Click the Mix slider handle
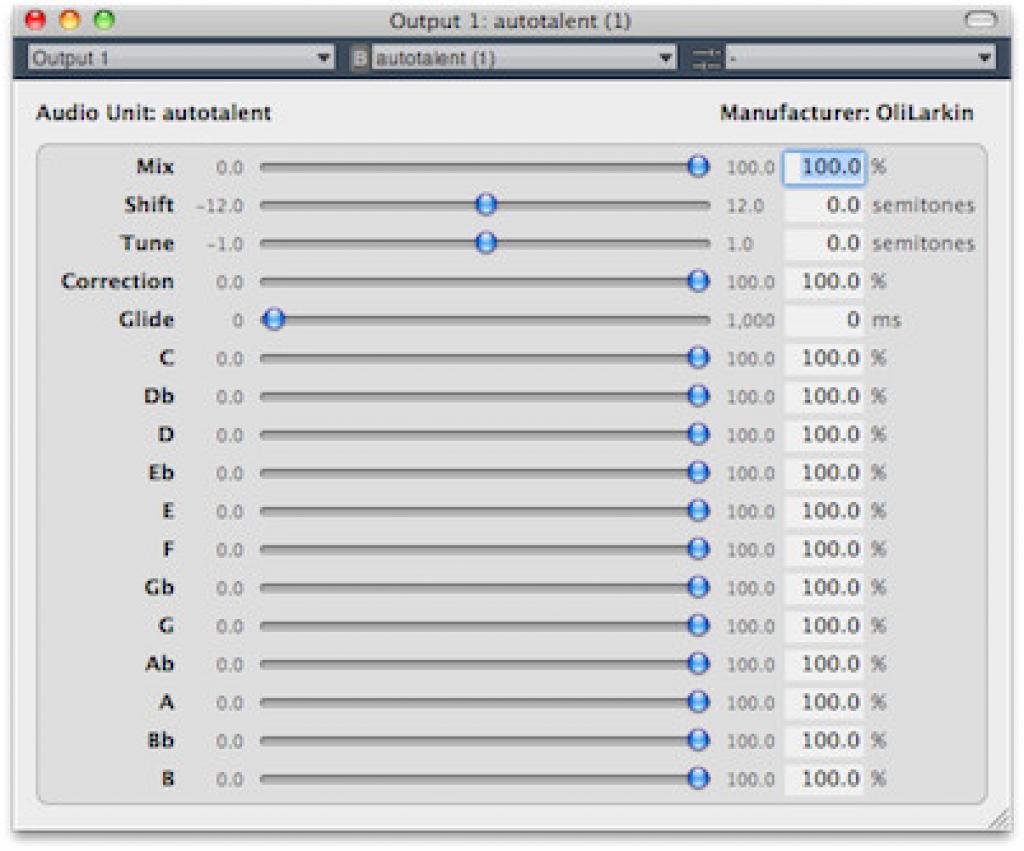The width and height of the screenshot is (1024, 851). (698, 167)
